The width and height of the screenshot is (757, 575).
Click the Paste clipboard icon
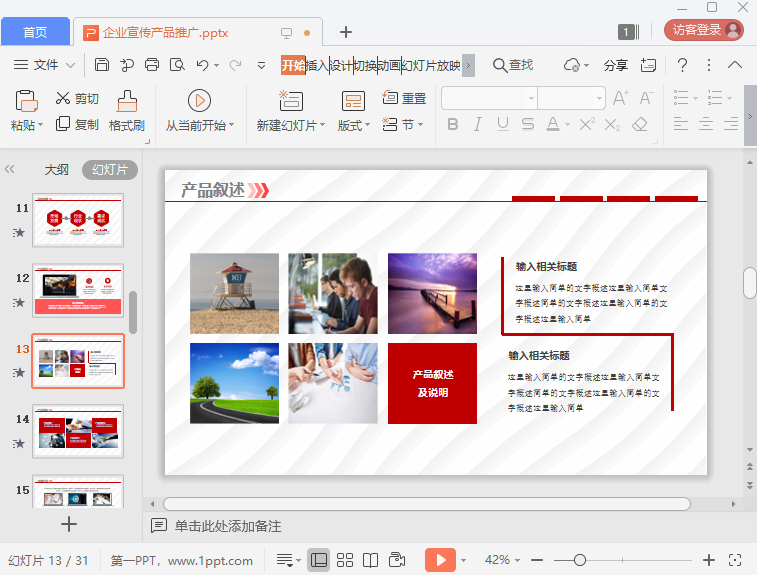click(x=27, y=101)
